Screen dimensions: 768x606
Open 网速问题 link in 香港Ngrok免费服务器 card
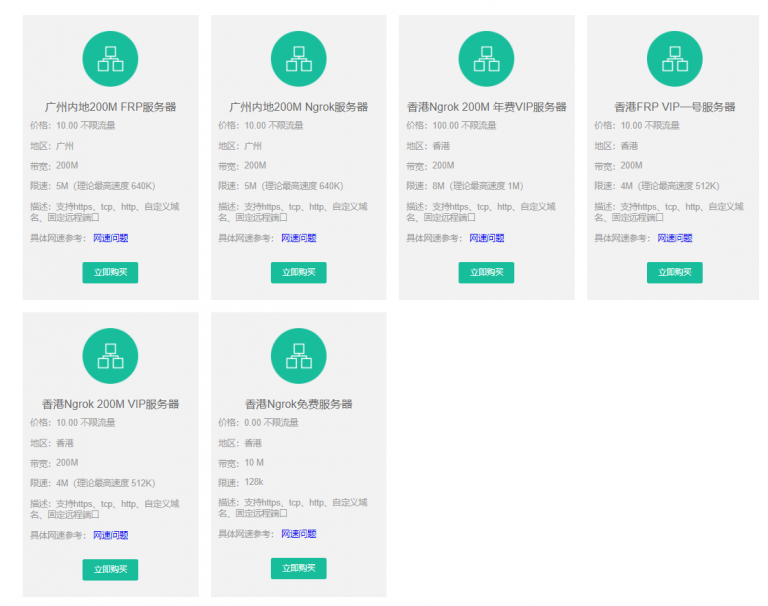[x=299, y=534]
